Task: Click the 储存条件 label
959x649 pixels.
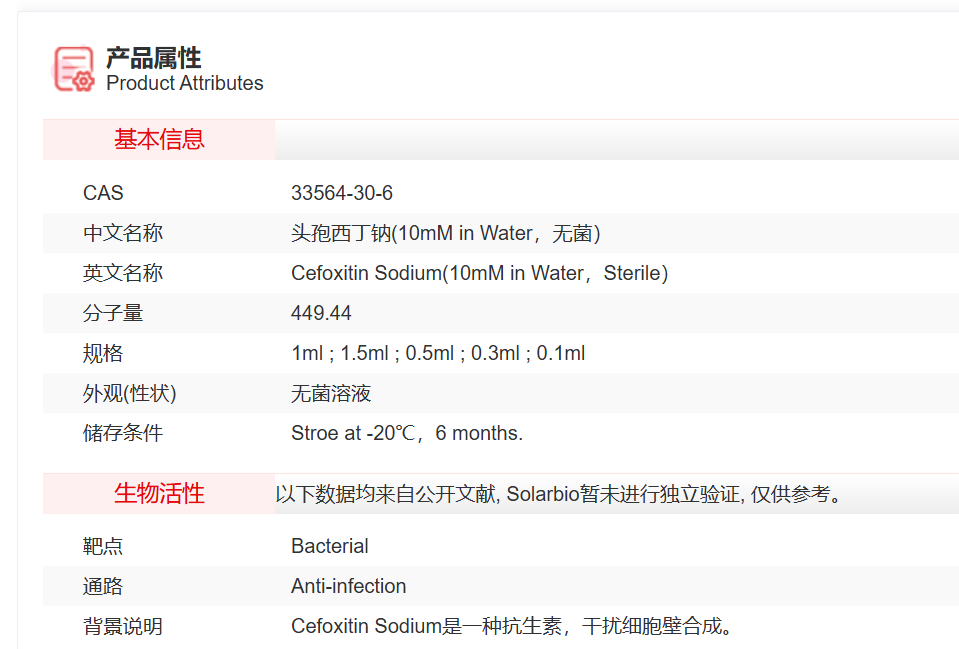Action: [122, 433]
